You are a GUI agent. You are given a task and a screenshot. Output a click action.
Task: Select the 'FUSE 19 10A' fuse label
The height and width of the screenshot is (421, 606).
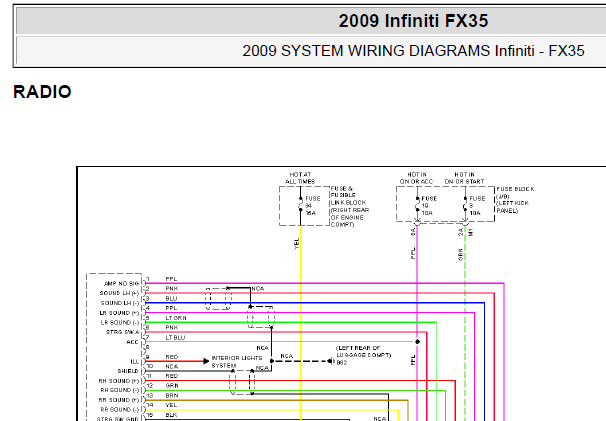pos(429,206)
